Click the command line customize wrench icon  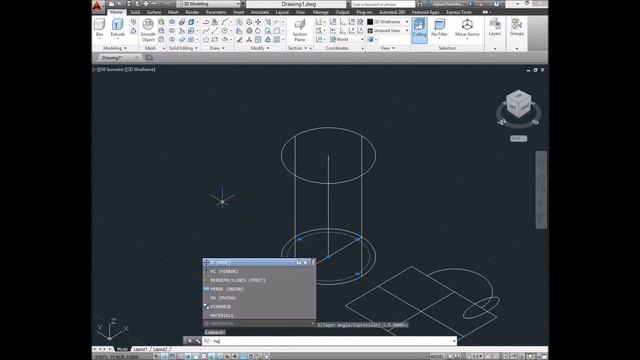(198, 341)
